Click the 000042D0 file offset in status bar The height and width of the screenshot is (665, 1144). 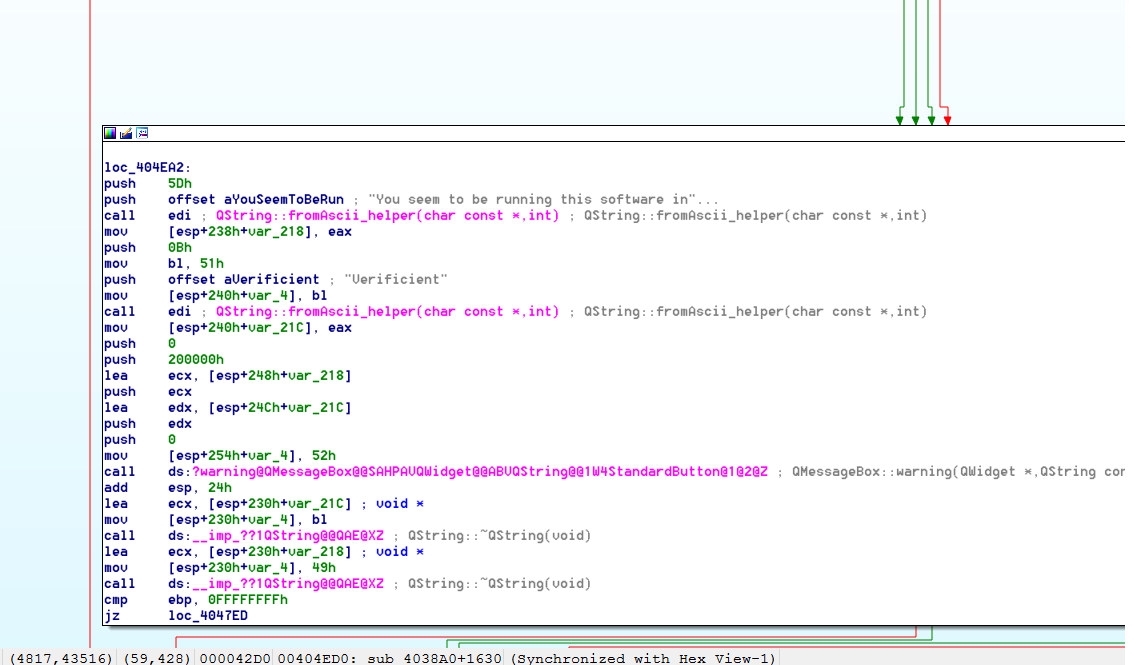pyautogui.click(x=235, y=658)
